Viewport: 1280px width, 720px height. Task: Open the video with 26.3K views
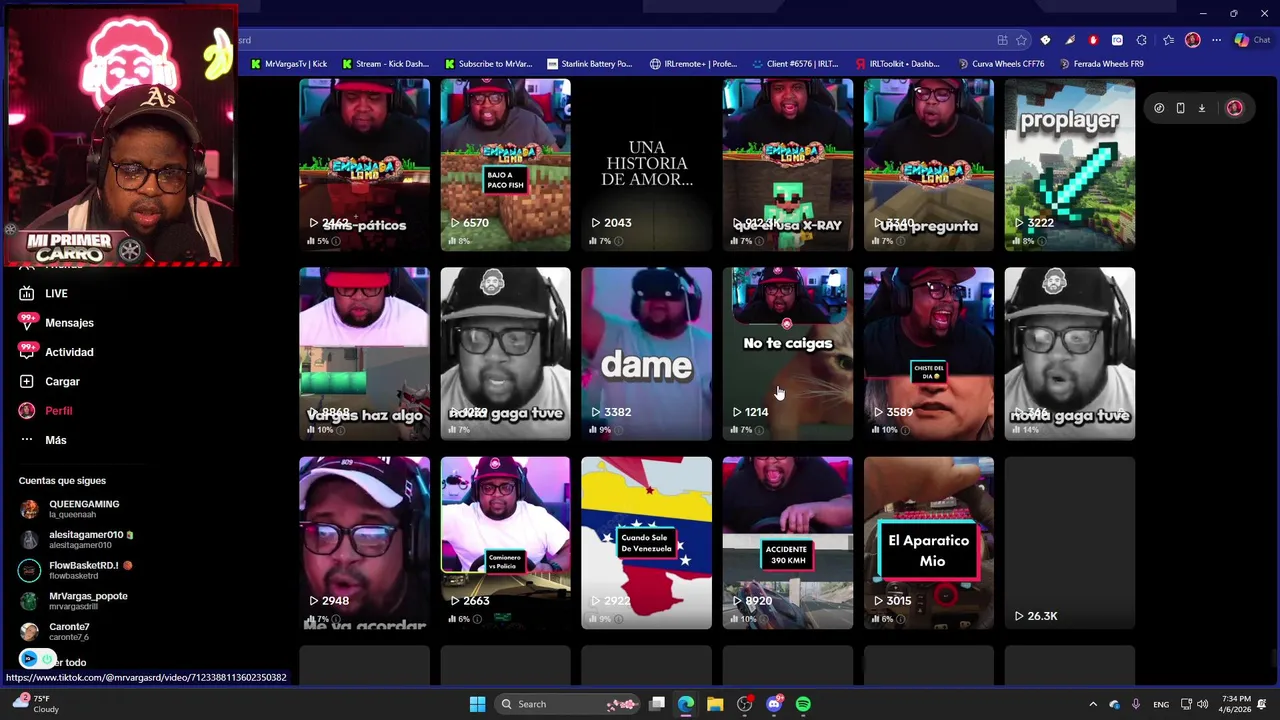1069,543
